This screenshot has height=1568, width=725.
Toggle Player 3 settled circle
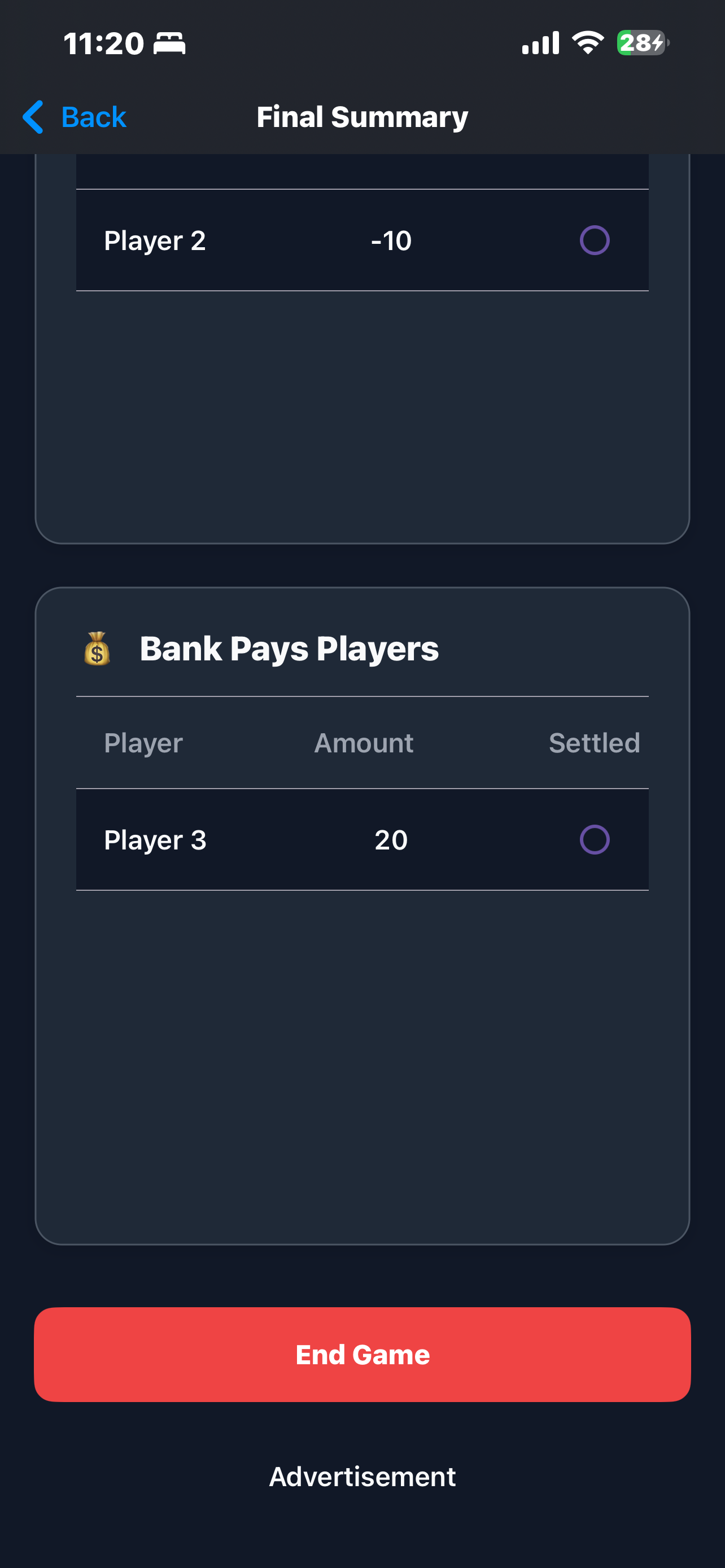point(594,840)
